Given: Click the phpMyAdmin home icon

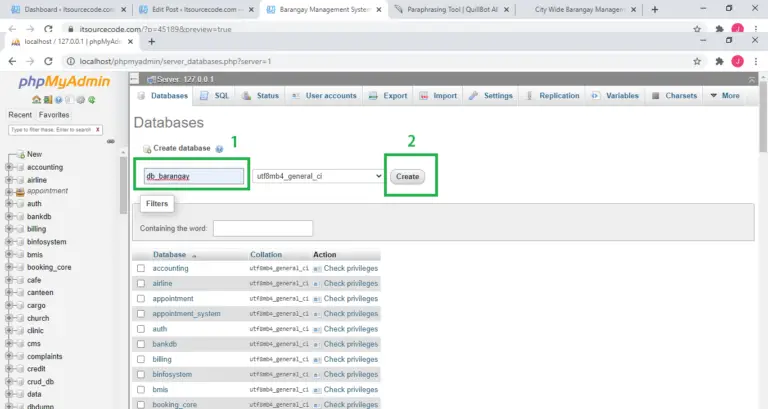Looking at the screenshot, I should tap(36, 100).
